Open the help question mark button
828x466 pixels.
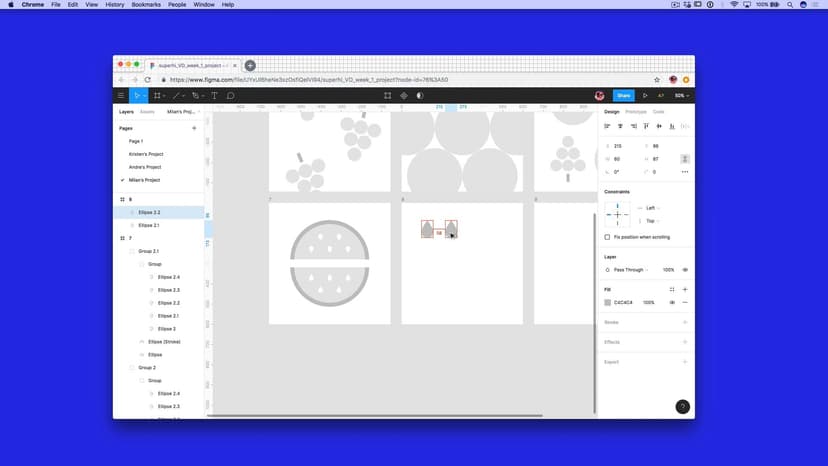click(x=682, y=407)
